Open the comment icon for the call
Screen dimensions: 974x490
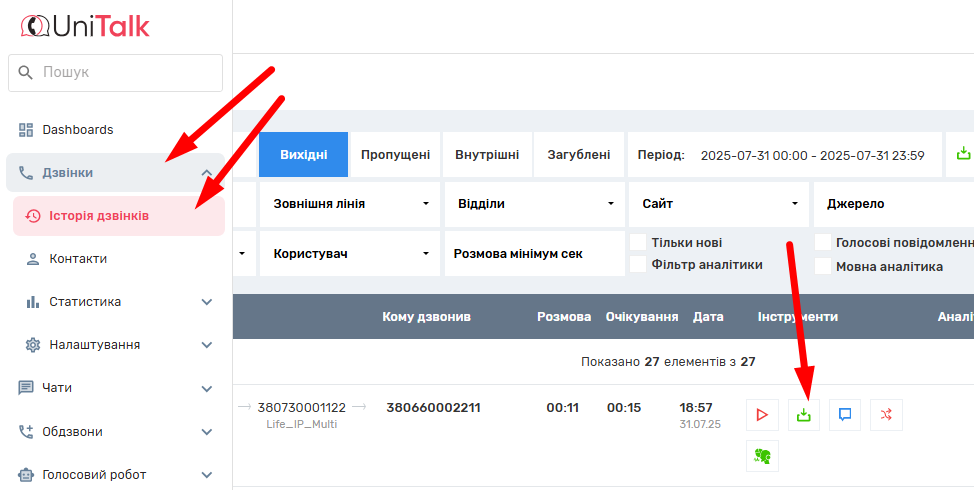coord(845,414)
